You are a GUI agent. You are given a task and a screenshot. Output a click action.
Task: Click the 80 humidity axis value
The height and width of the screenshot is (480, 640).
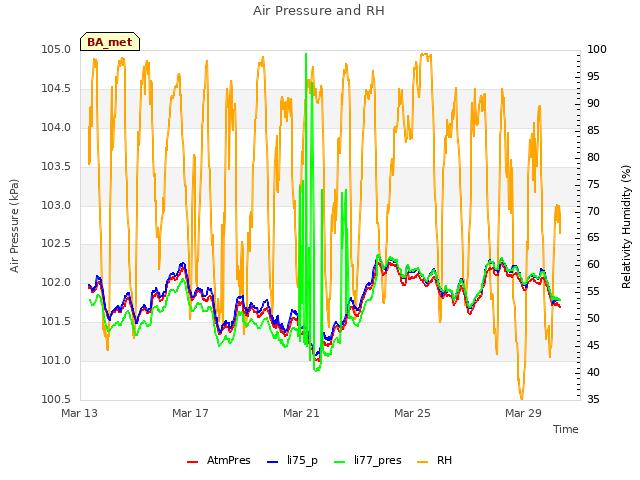[x=593, y=158]
